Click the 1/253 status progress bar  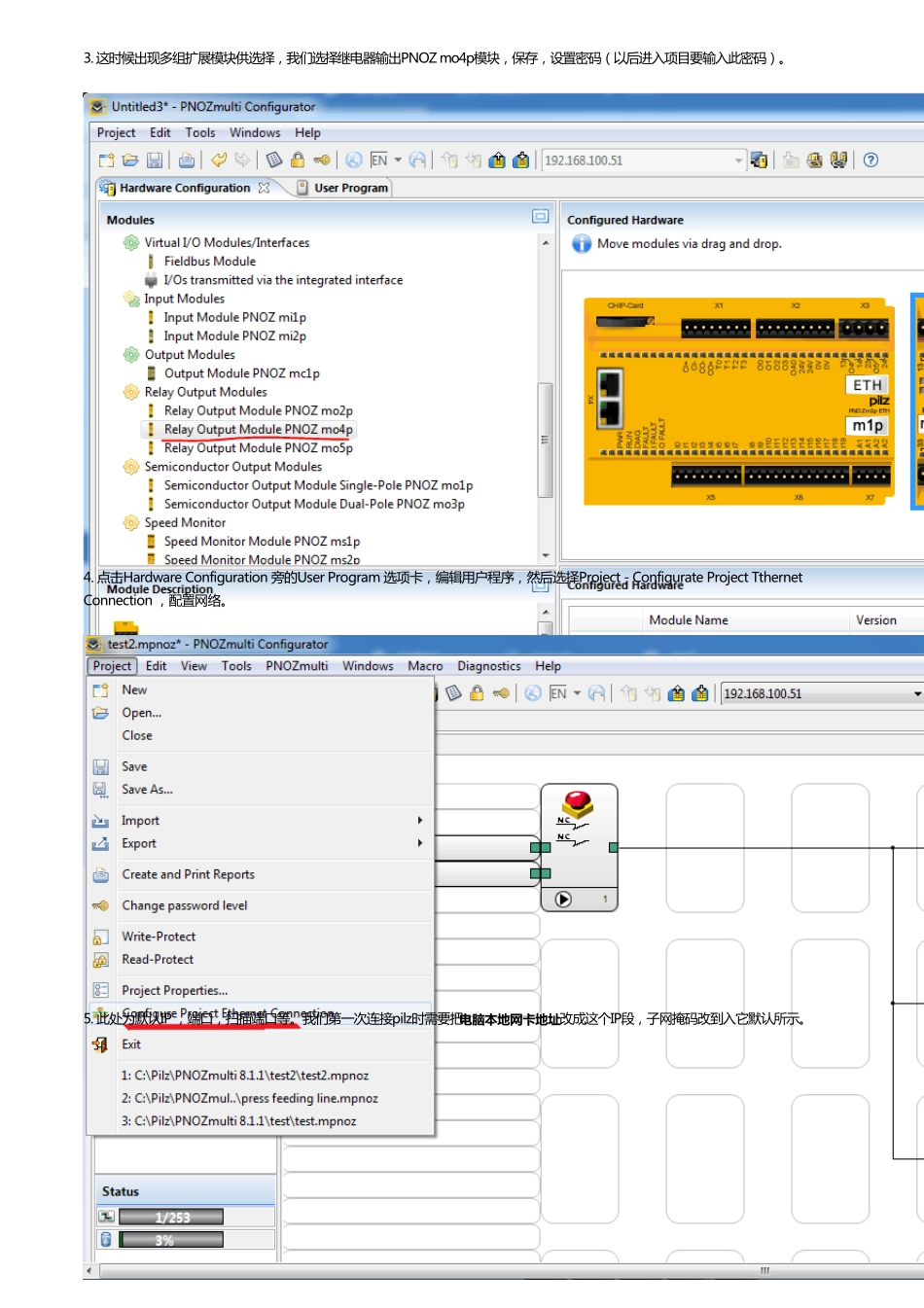(171, 1217)
